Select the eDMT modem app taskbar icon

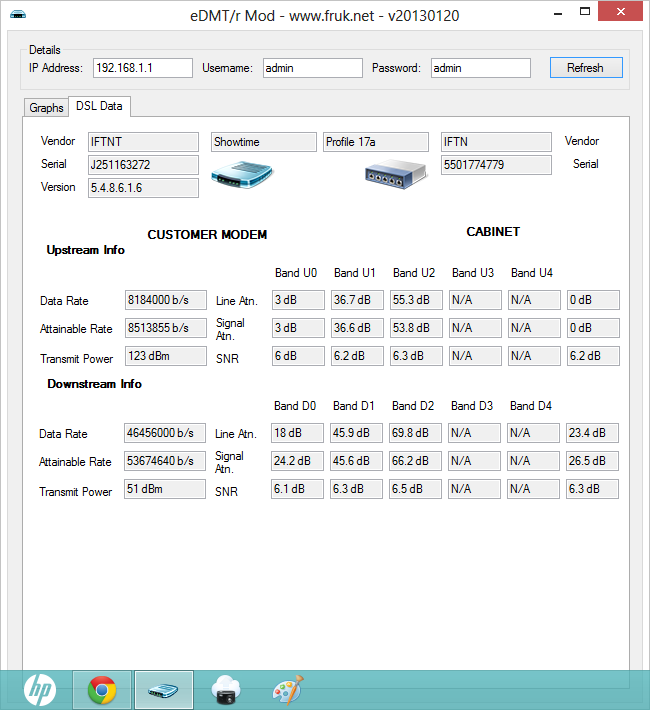point(163,689)
